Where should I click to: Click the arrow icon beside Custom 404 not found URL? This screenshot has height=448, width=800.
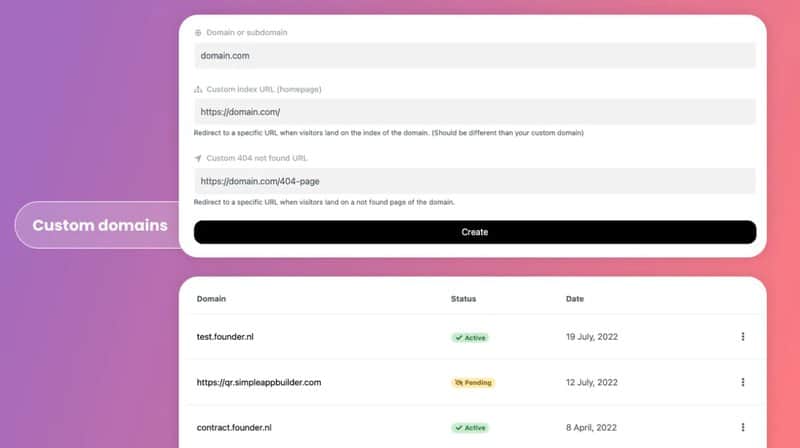198,158
